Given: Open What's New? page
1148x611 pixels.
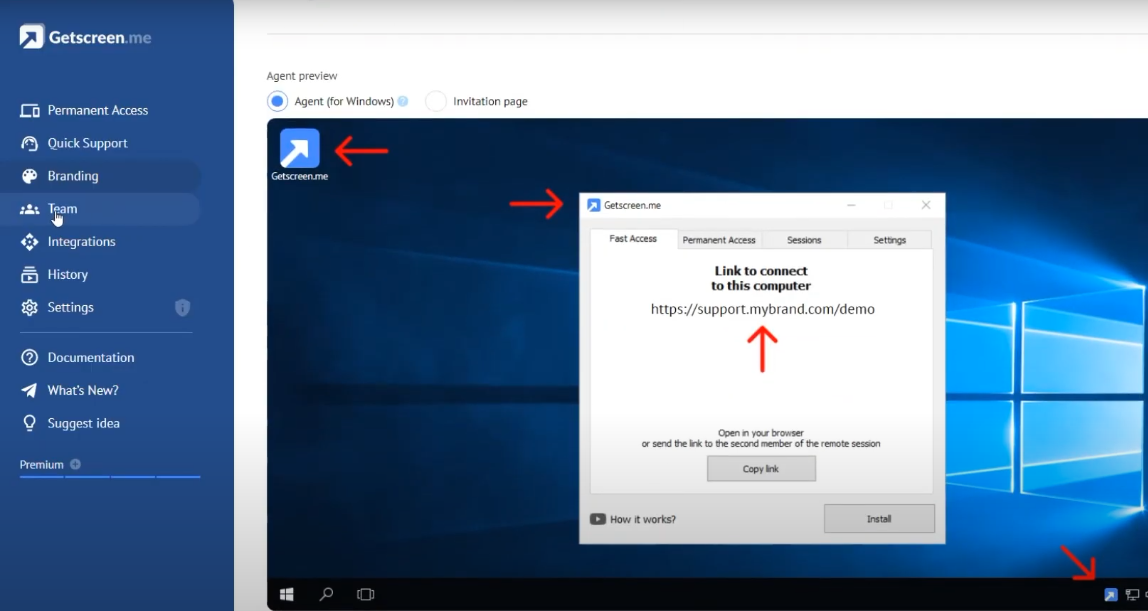Looking at the screenshot, I should [x=83, y=391].
